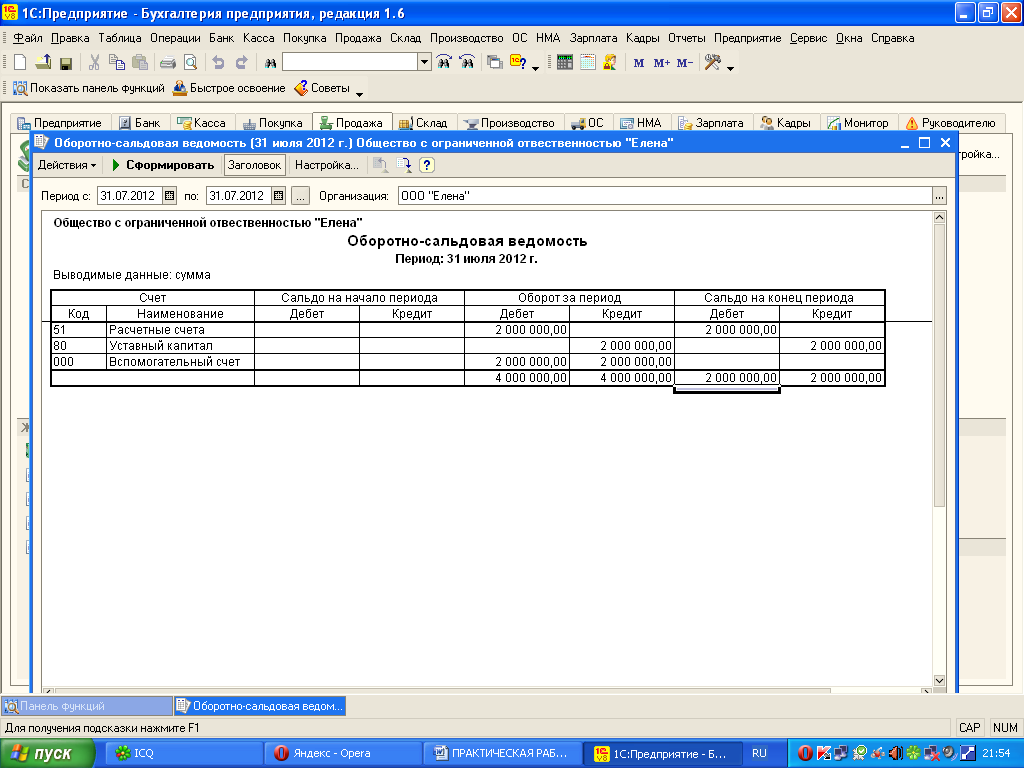
Task: Open the Calculator icon
Action: pyautogui.click(x=565, y=63)
